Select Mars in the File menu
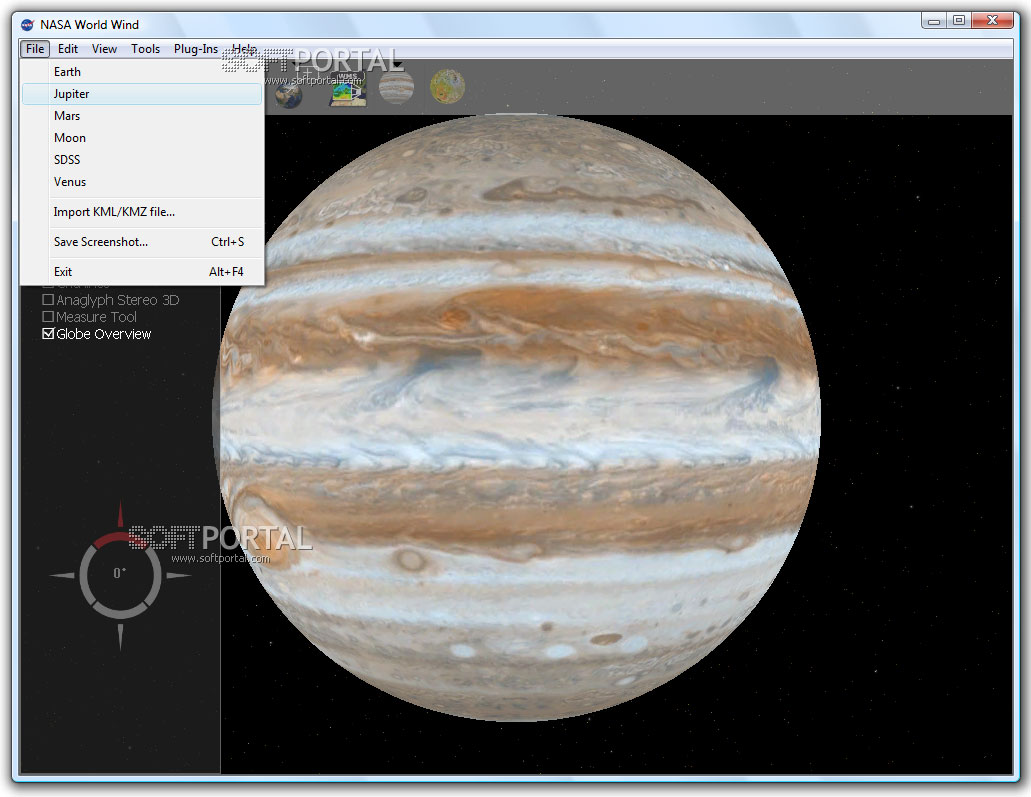 click(142, 116)
